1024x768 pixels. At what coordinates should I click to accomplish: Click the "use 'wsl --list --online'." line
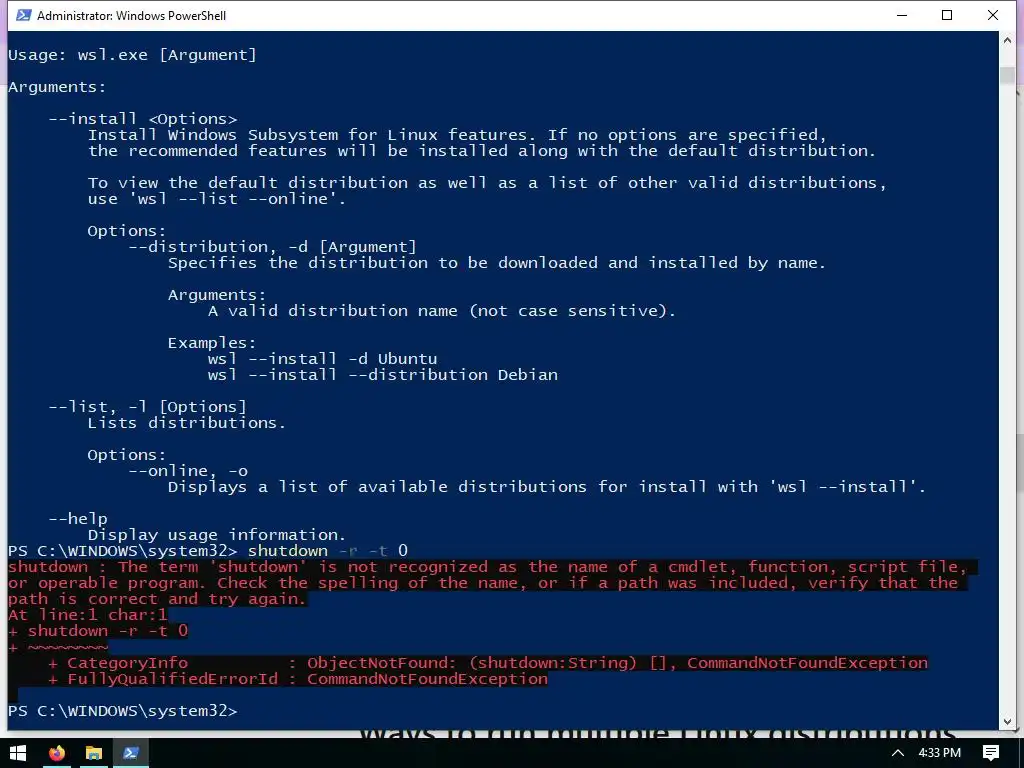click(x=217, y=199)
